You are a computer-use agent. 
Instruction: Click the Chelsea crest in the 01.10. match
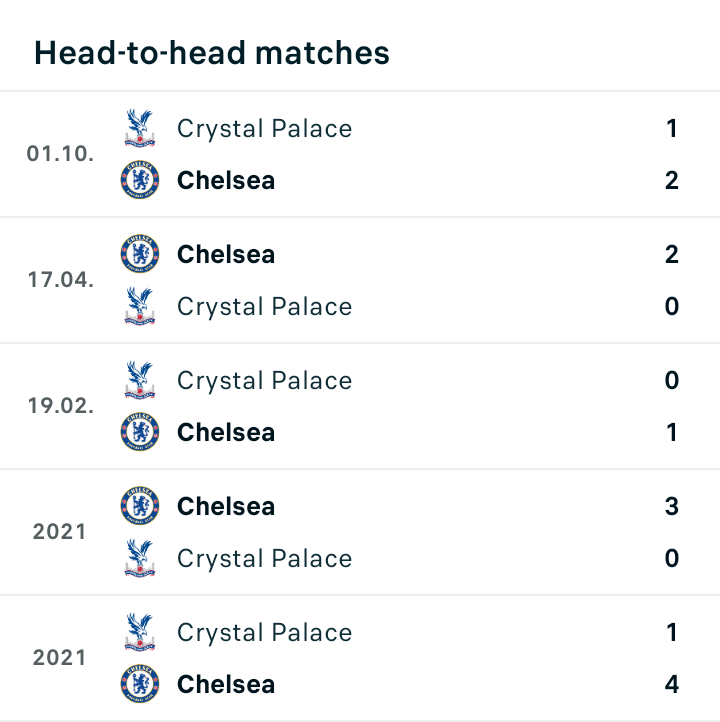coord(140,180)
